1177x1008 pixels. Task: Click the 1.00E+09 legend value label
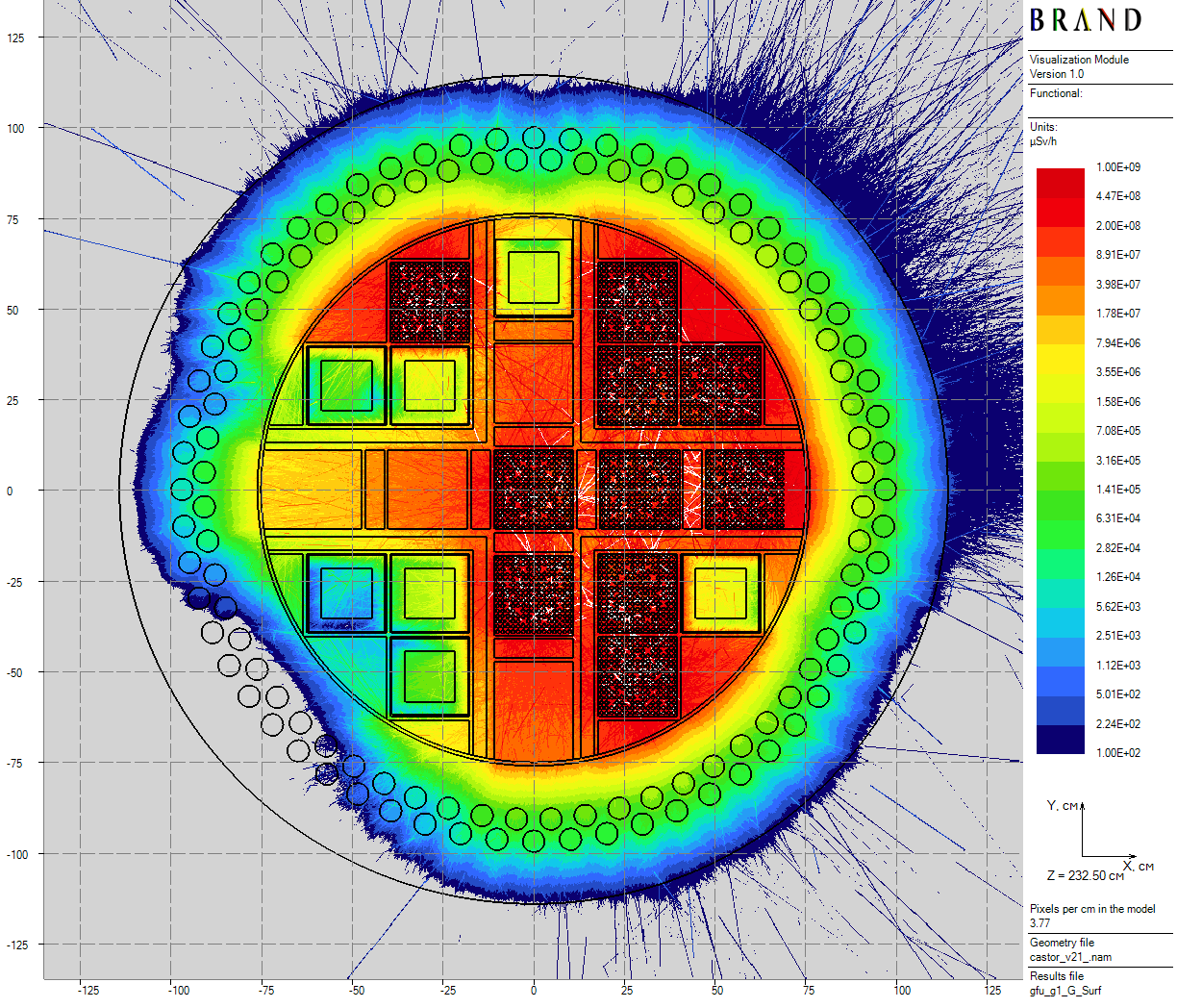click(1117, 167)
